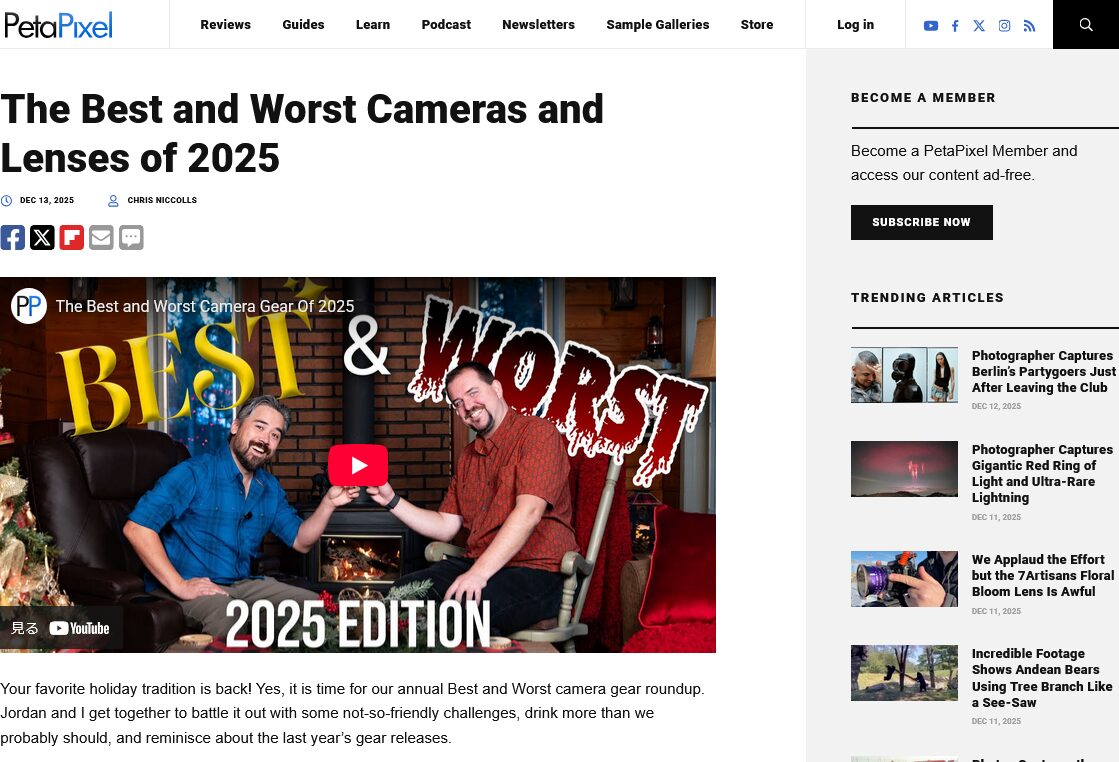The height and width of the screenshot is (762, 1119).
Task: Click the Log in link
Action: [855, 25]
